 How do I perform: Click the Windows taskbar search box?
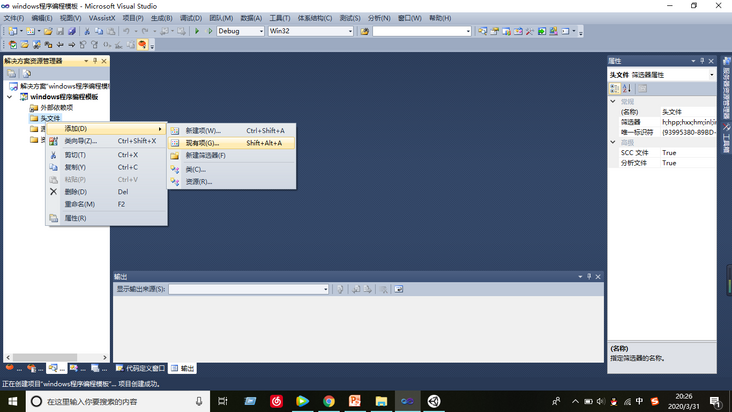click(118, 401)
